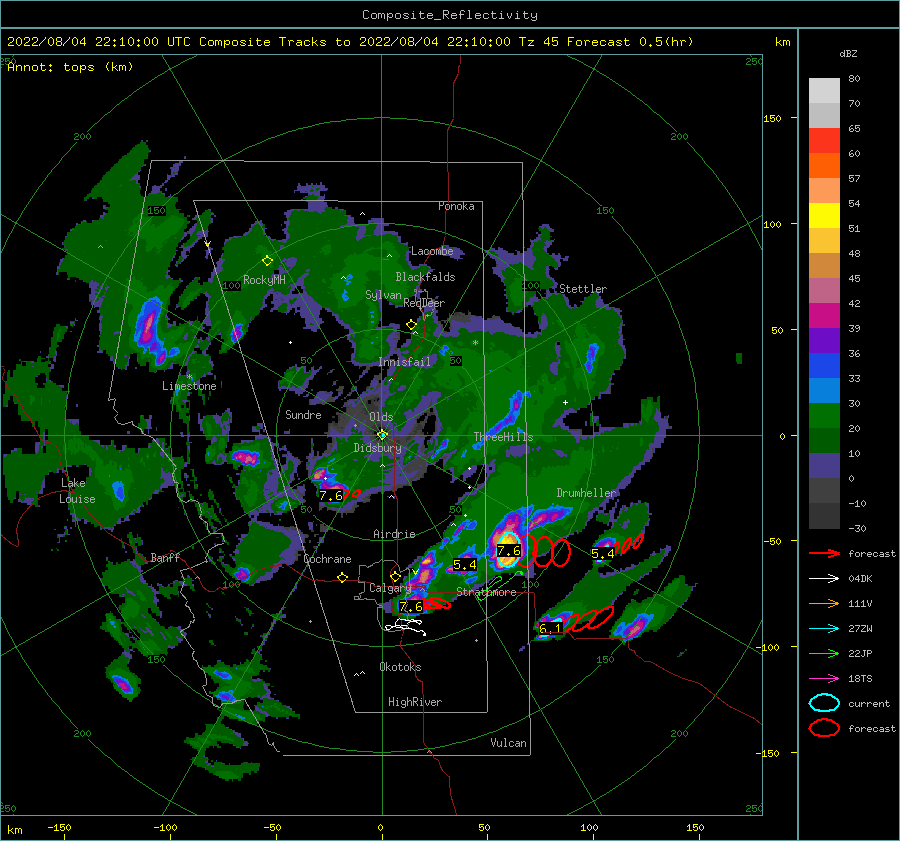Image resolution: width=900 pixels, height=841 pixels.
Task: Click the 6.1 storm top label
Action: 550,629
